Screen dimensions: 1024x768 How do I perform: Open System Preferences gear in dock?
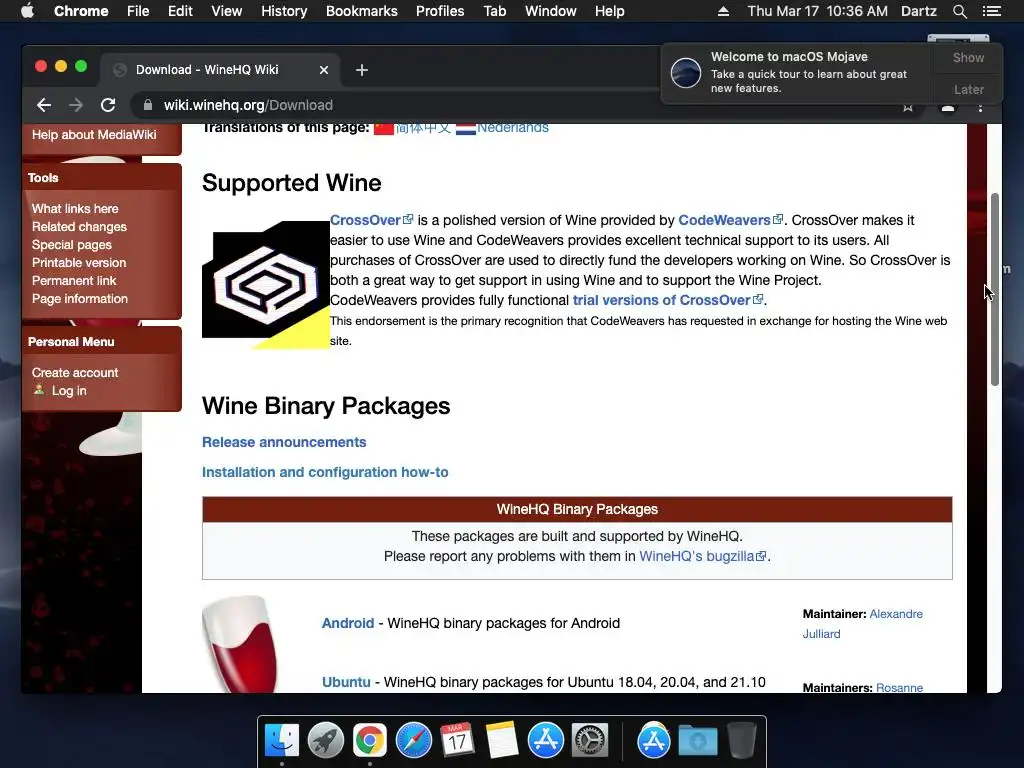tap(590, 741)
